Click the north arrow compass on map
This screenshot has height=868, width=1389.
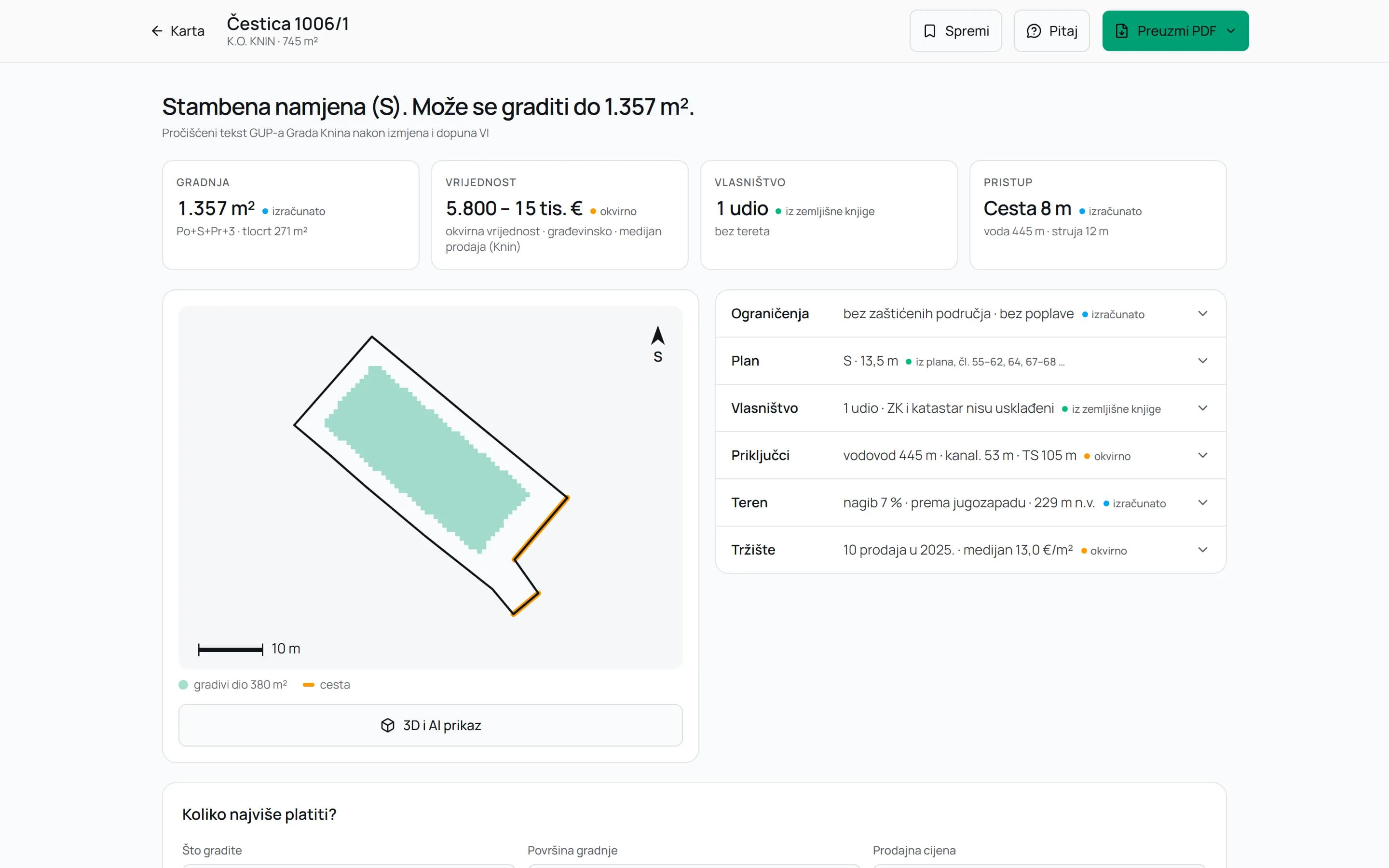pos(658,344)
